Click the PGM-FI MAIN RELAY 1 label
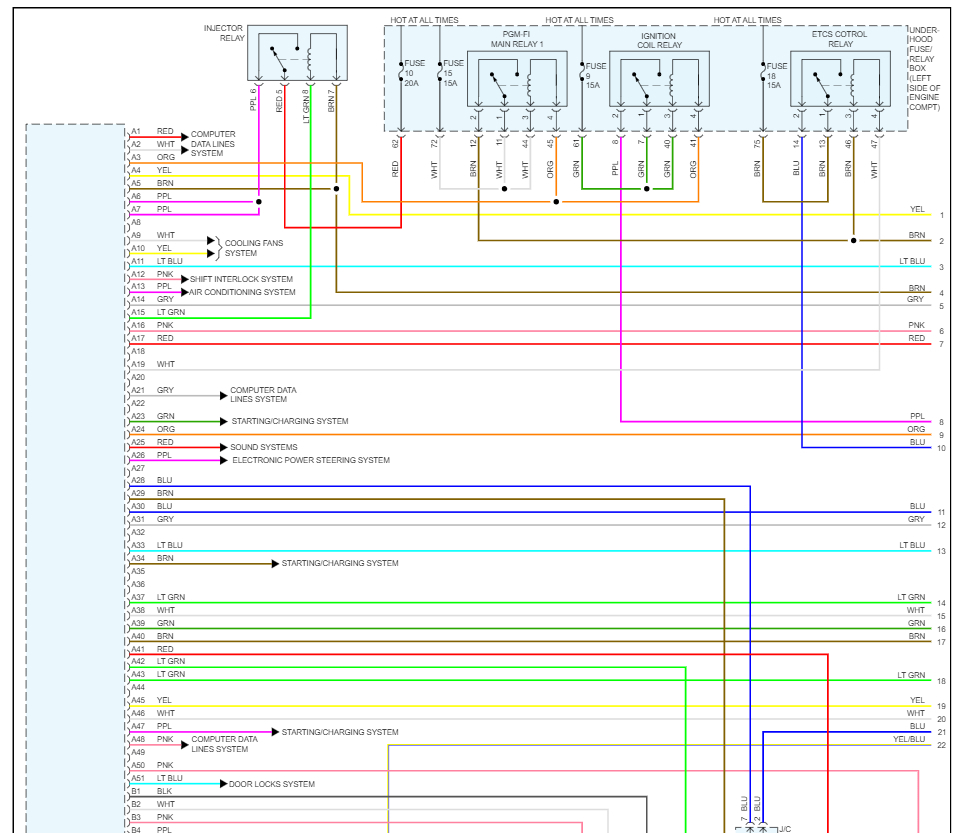 (x=516, y=39)
